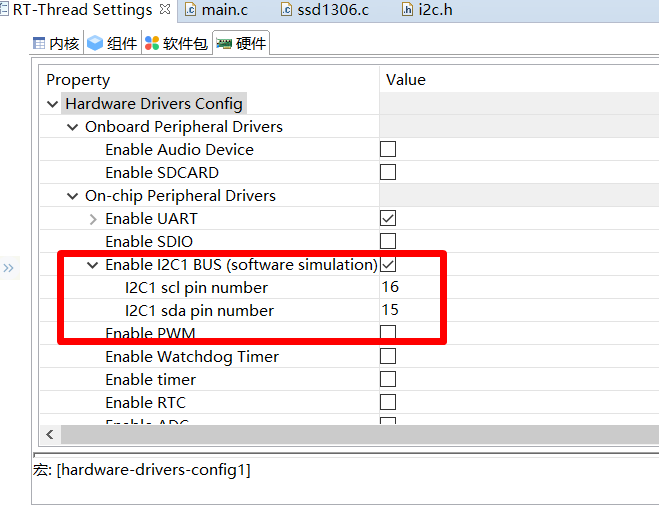
Task: Click the i2c.h header file icon
Action: [407, 9]
